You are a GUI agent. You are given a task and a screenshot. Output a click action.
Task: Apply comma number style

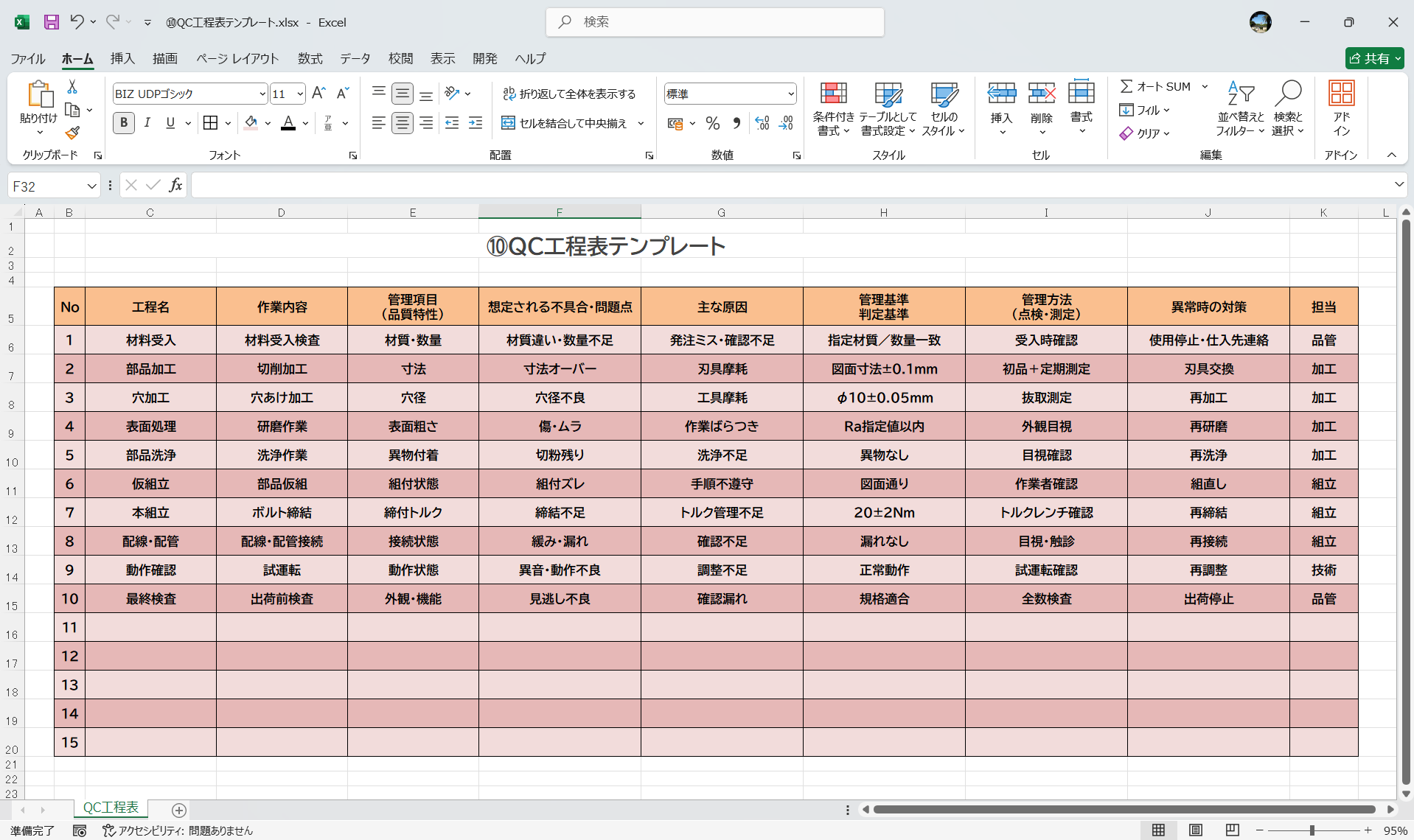[x=736, y=123]
